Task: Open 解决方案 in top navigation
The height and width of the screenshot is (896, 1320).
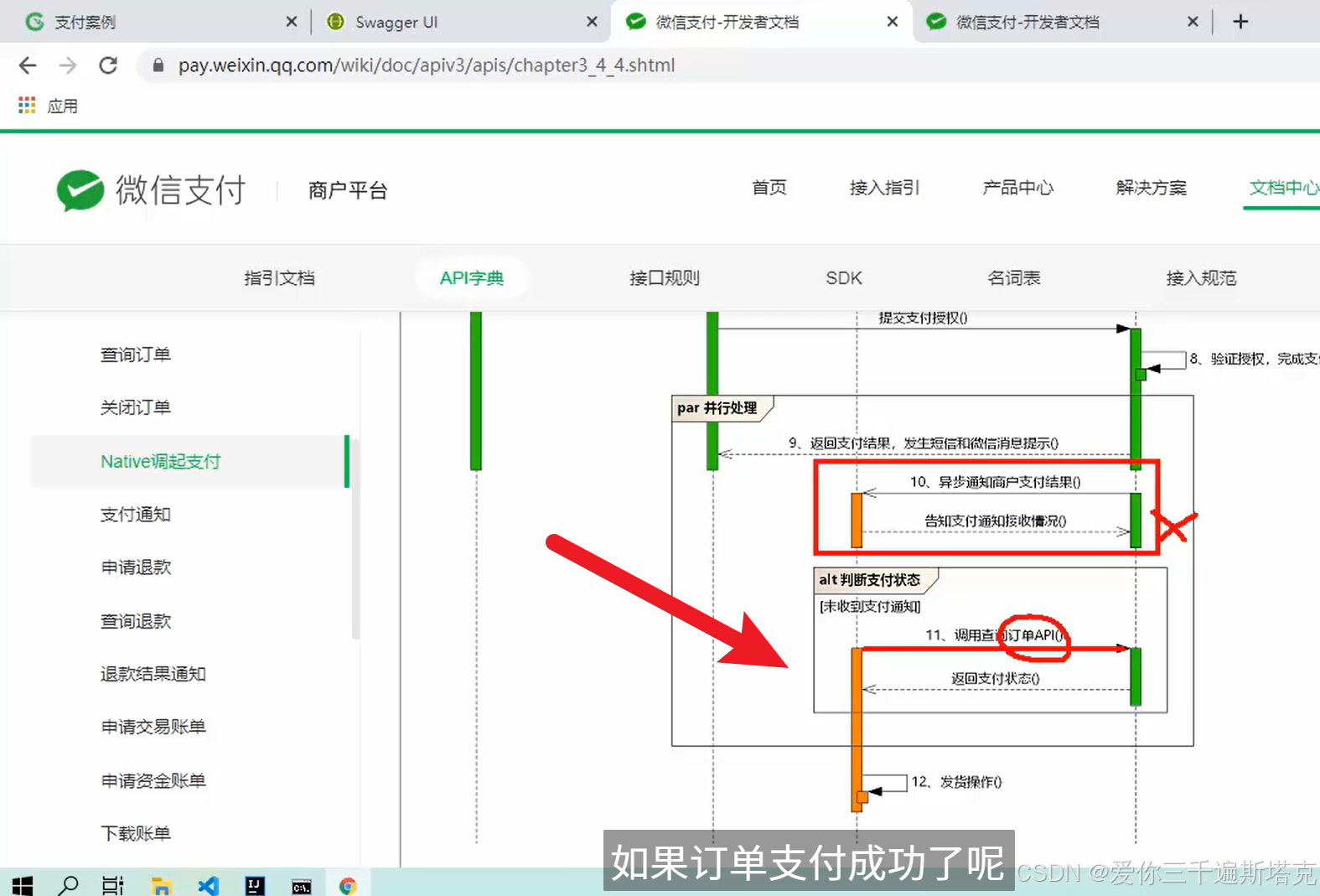Action: (x=1151, y=188)
